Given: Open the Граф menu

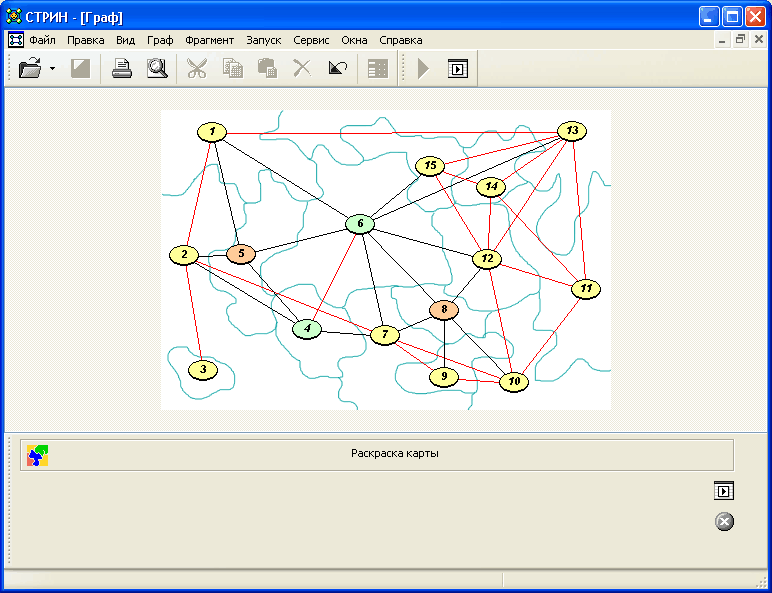Looking at the screenshot, I should (x=160, y=40).
